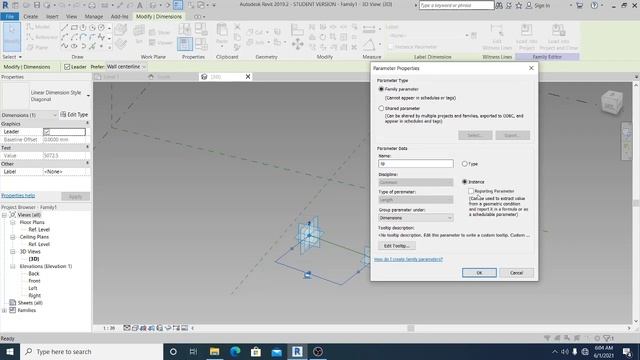The width and height of the screenshot is (640, 360).
Task: Toggle Reporting Parameter checkbox
Action: [x=471, y=191]
